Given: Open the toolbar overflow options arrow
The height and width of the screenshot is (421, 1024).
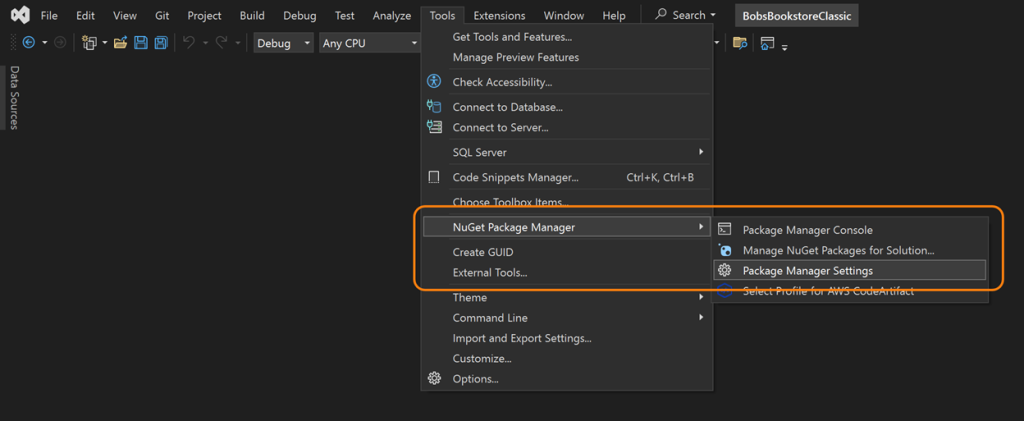Looking at the screenshot, I should (x=784, y=46).
